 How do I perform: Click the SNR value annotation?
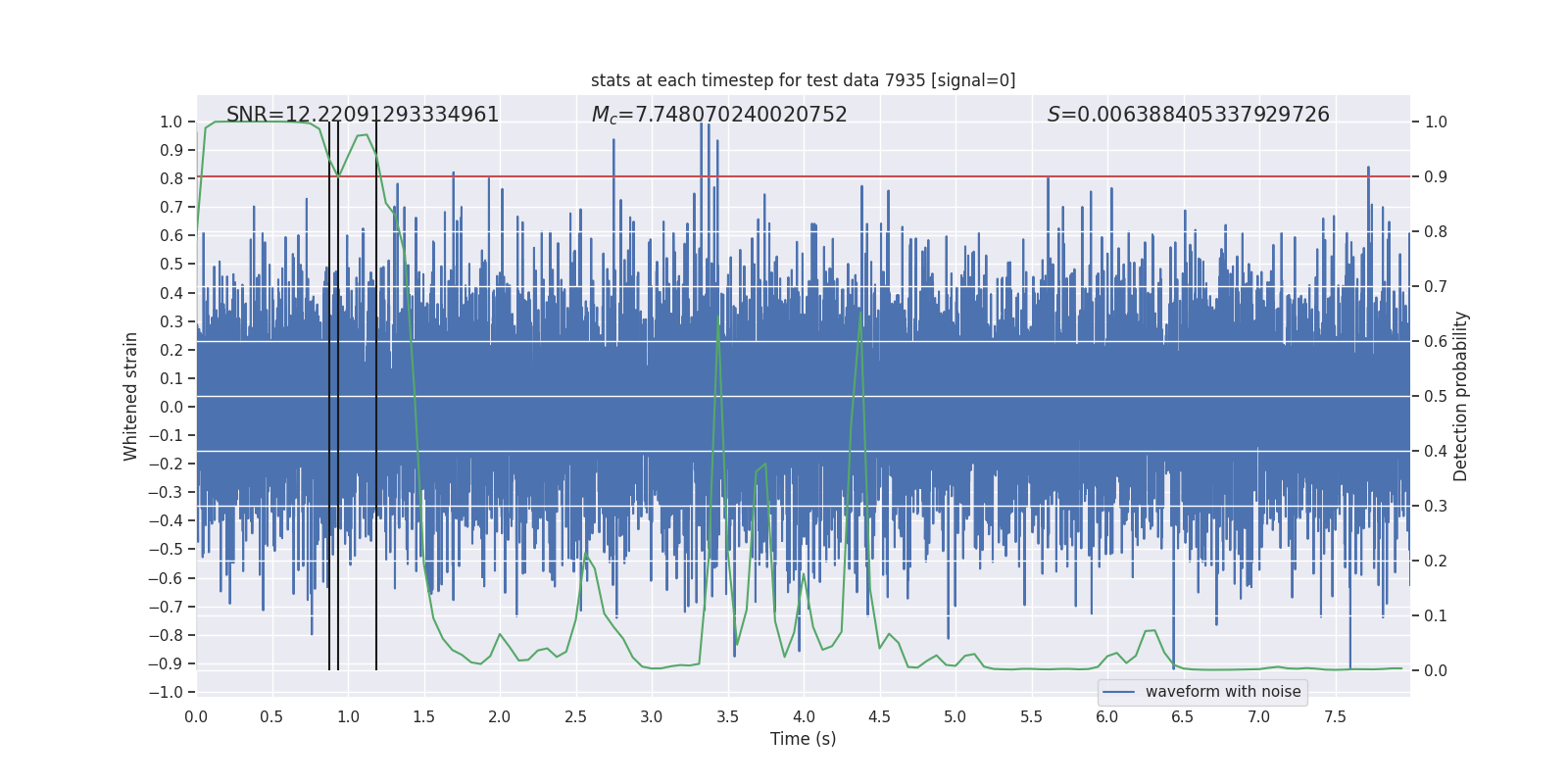pos(363,115)
